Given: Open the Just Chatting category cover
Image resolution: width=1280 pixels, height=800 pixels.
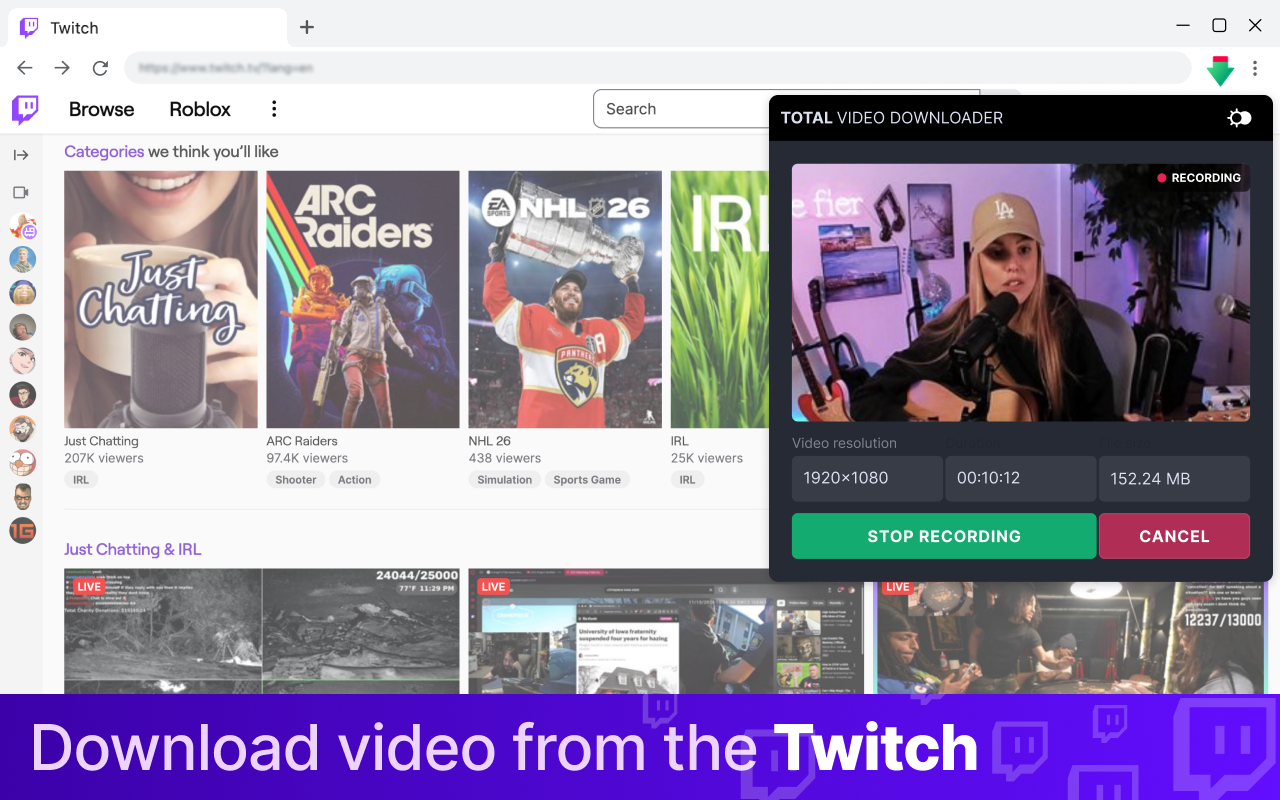Looking at the screenshot, I should (161, 299).
